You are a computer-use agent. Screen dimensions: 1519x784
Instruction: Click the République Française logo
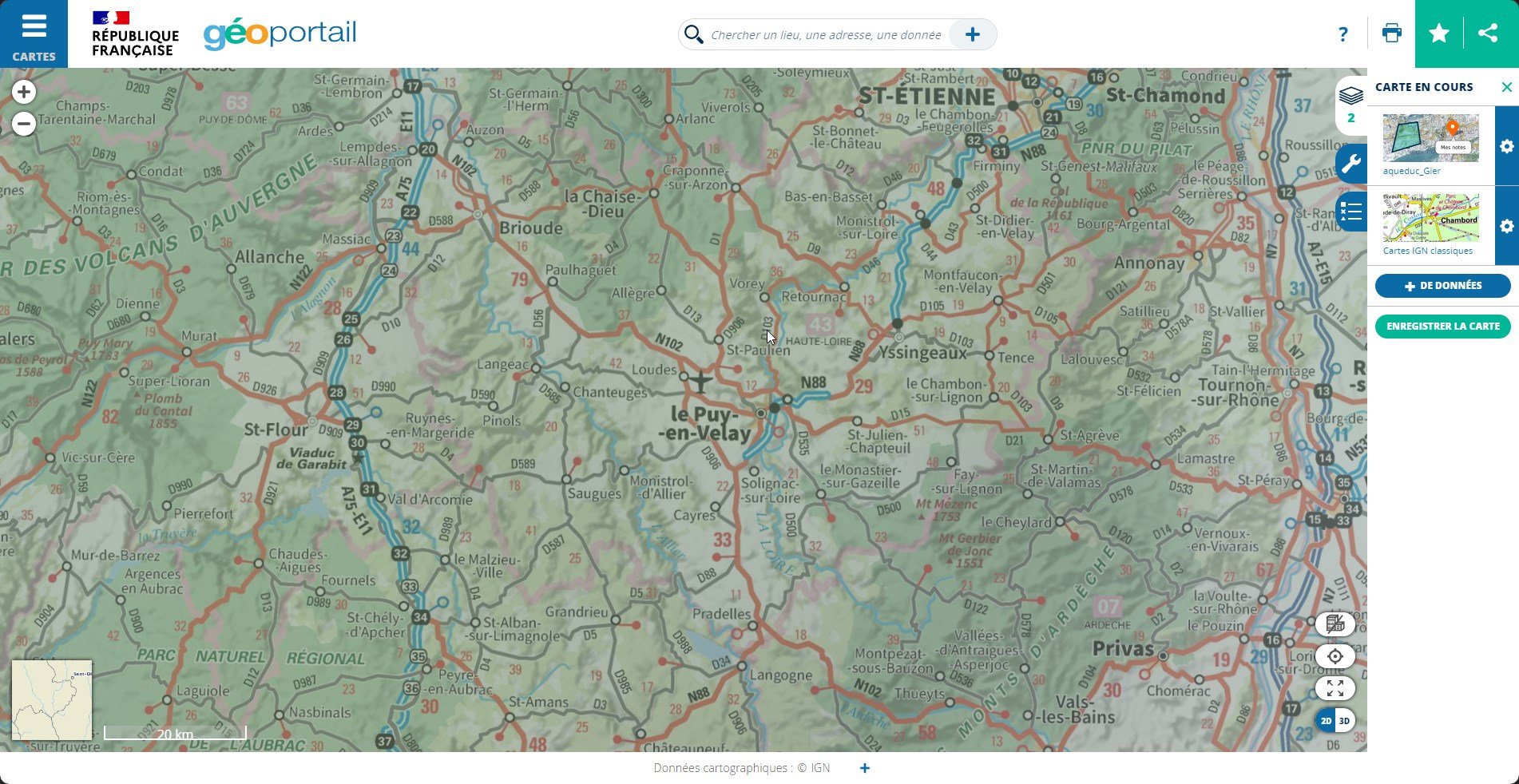point(135,34)
